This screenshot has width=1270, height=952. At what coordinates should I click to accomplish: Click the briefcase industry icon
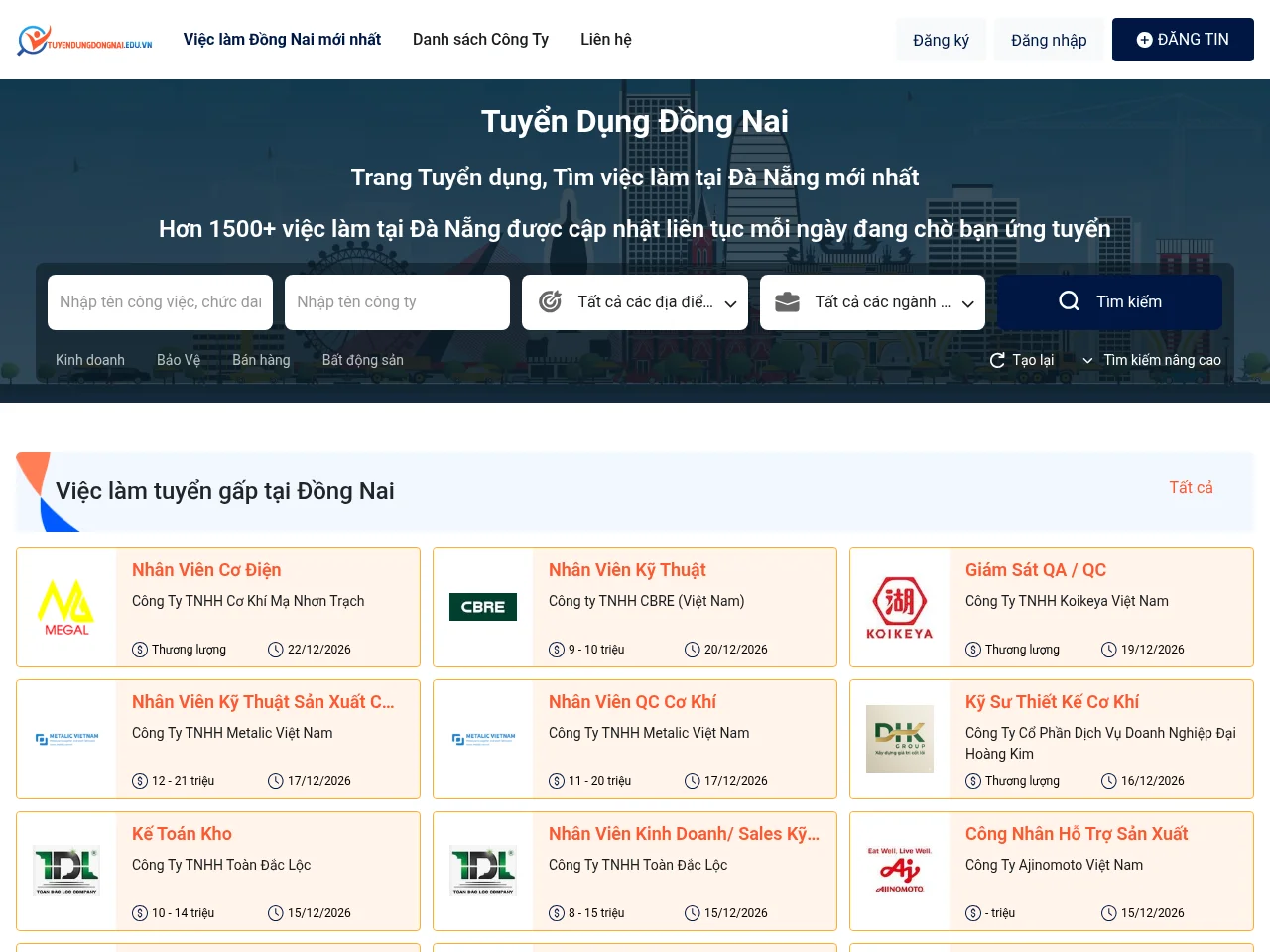point(787,301)
